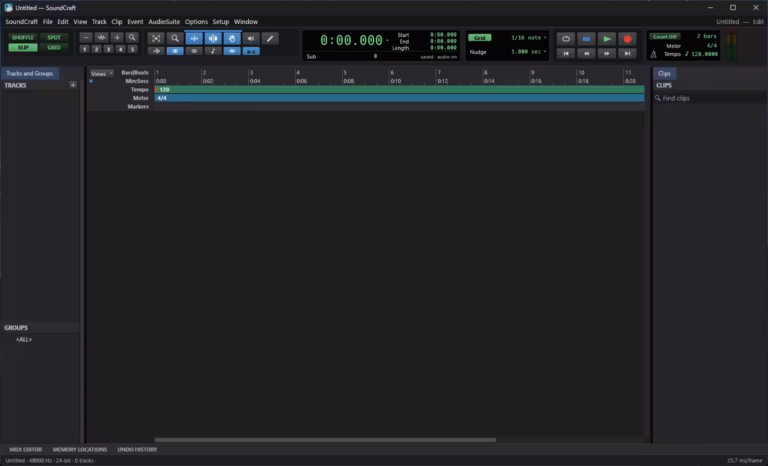Select the <ALL> group
The image size is (768, 466).
[x=24, y=340]
